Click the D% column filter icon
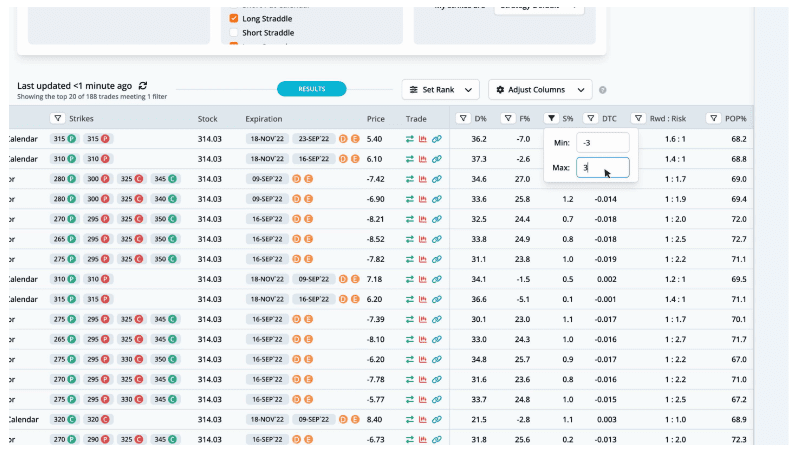798x460 pixels. 463,118
